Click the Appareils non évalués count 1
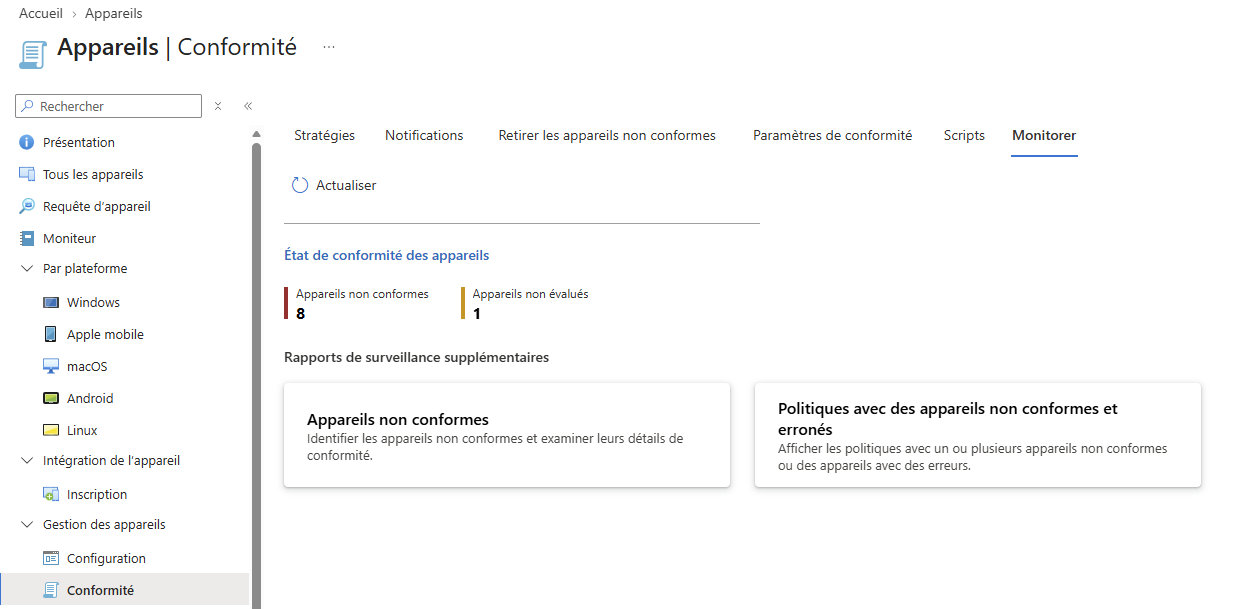1255x609 pixels. [477, 313]
